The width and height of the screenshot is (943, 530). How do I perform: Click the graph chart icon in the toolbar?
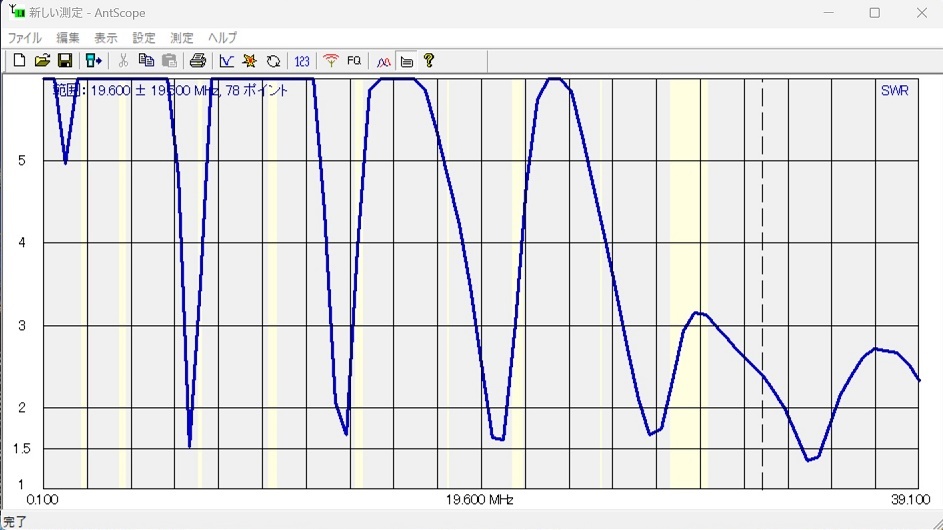pos(227,61)
